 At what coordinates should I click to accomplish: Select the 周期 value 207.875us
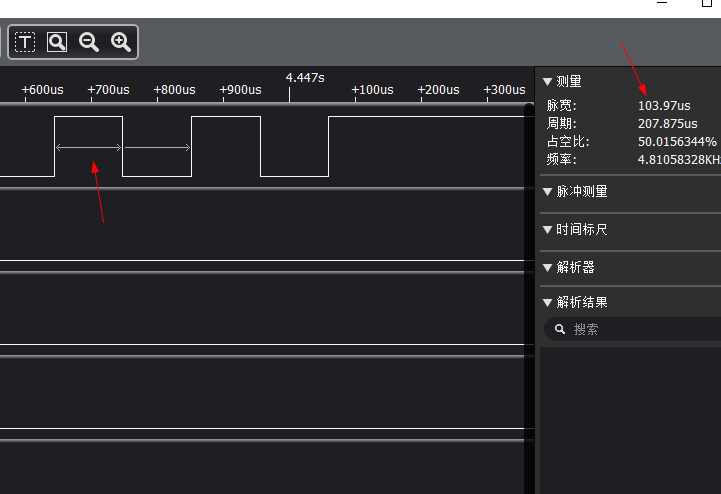pyautogui.click(x=668, y=124)
